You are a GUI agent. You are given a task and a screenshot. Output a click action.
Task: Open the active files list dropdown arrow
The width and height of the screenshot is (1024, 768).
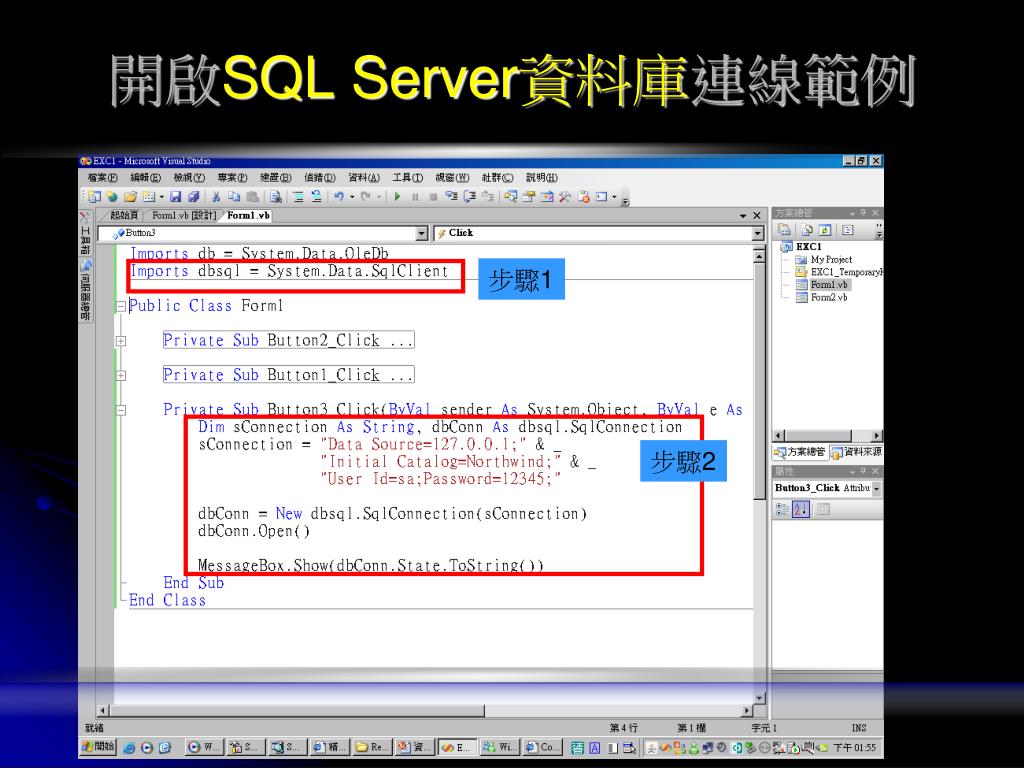[x=743, y=216]
